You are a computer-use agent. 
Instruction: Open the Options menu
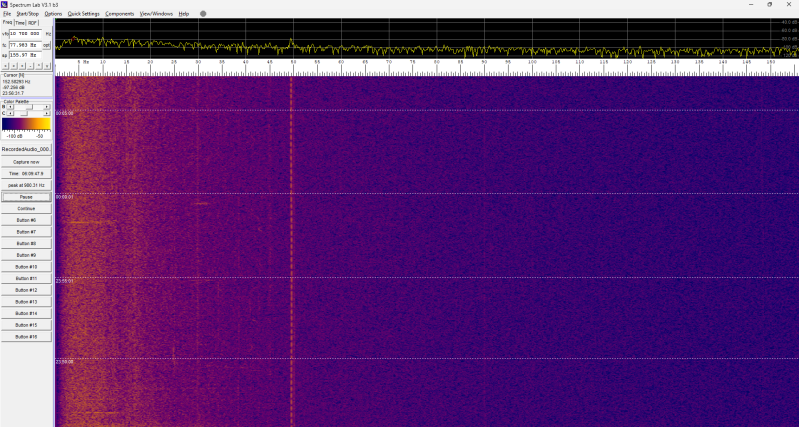53,14
